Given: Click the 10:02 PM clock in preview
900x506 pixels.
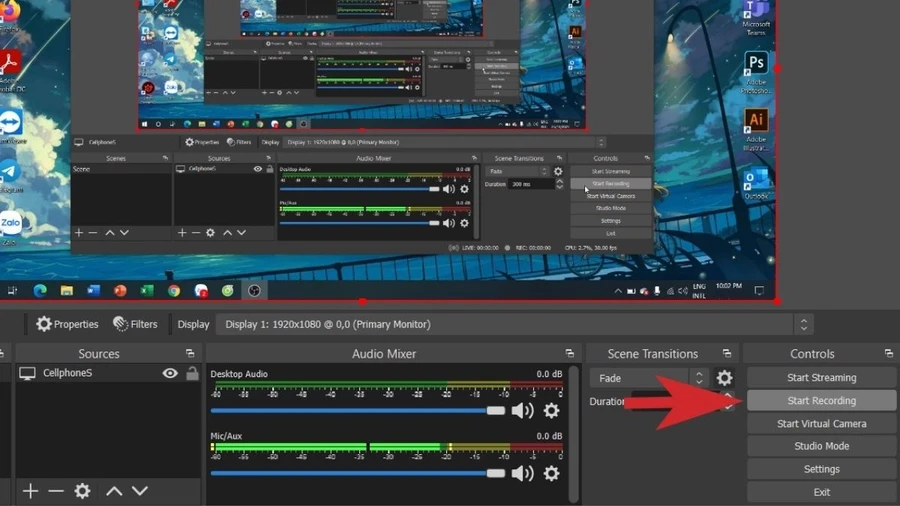Looking at the screenshot, I should [x=728, y=286].
